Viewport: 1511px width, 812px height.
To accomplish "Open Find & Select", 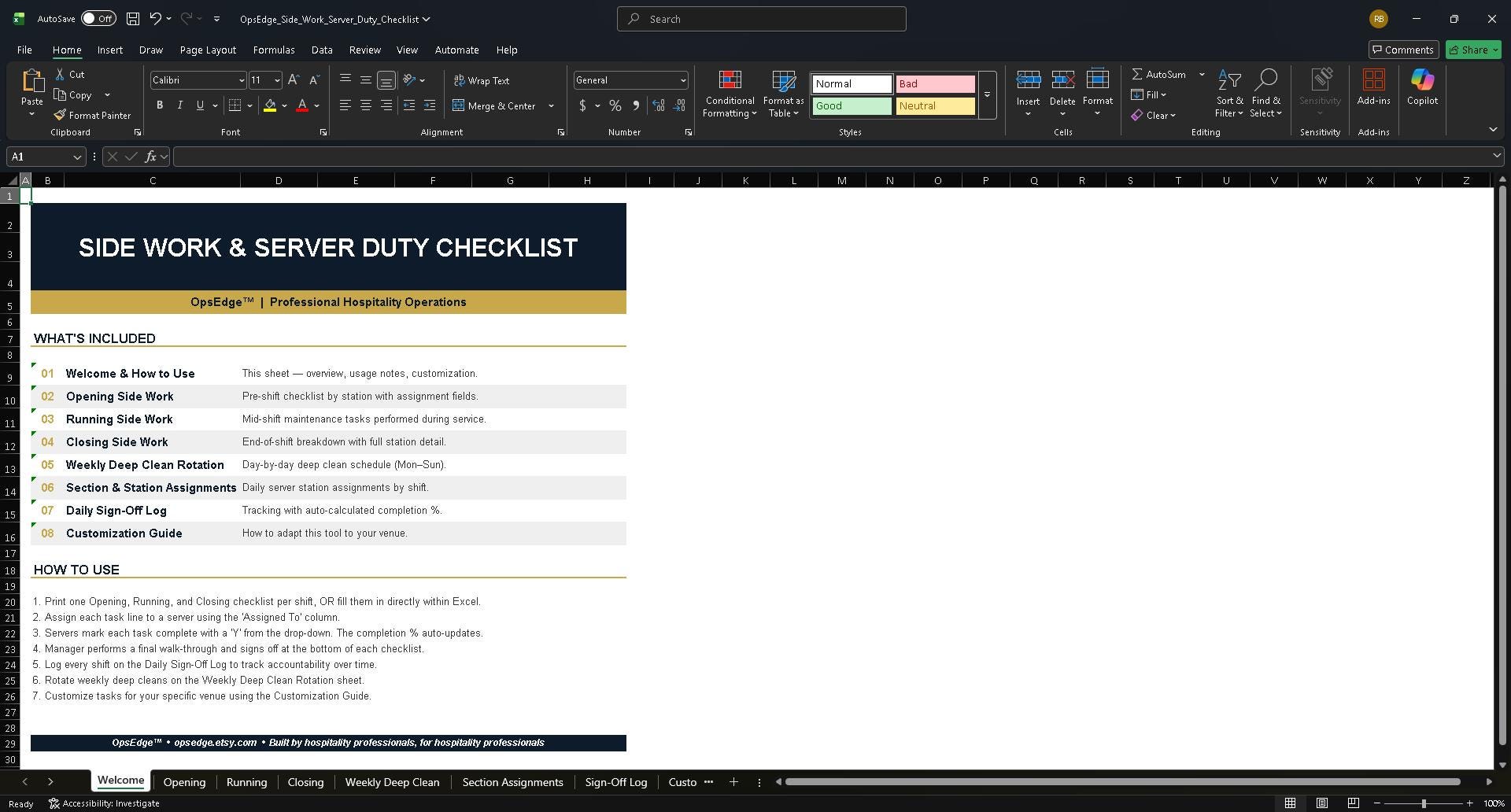I will (1265, 93).
